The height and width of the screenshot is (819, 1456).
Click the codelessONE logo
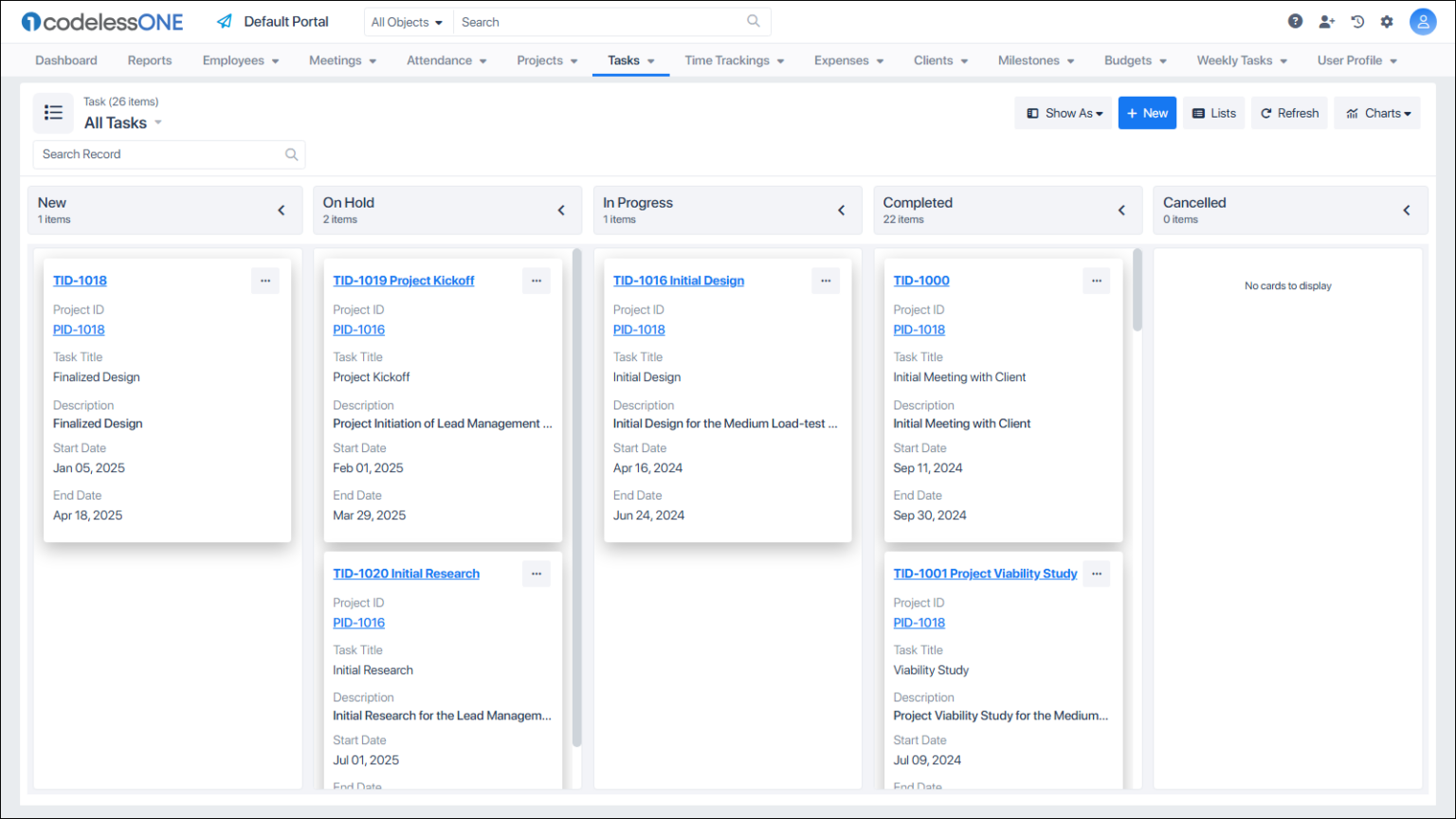pyautogui.click(x=102, y=21)
